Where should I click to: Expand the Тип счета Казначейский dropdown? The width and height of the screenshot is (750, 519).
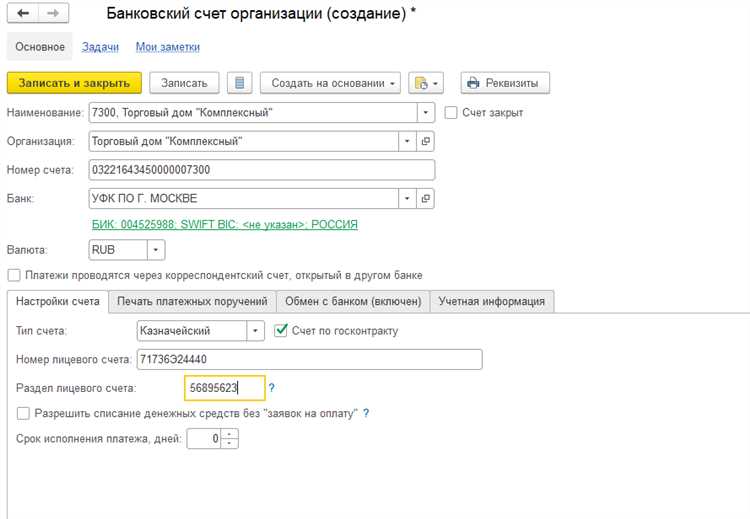click(x=255, y=331)
